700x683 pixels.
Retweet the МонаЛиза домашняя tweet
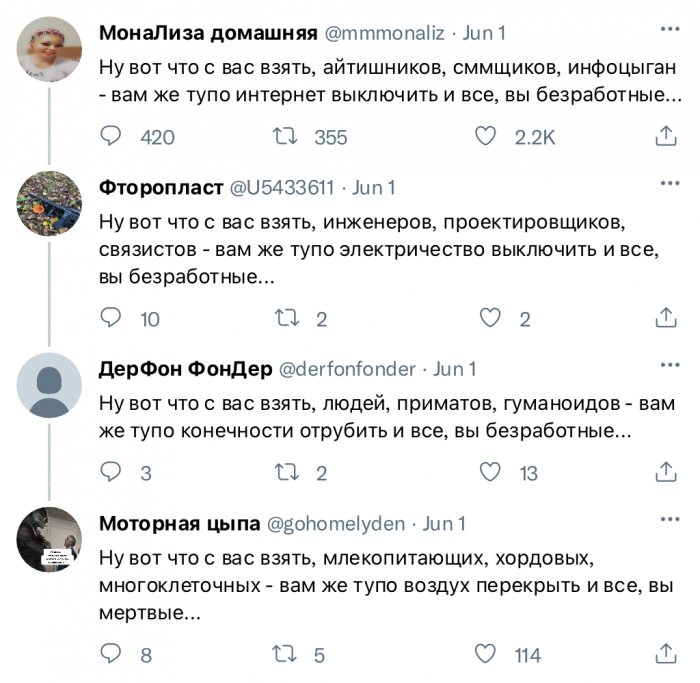pos(285,136)
